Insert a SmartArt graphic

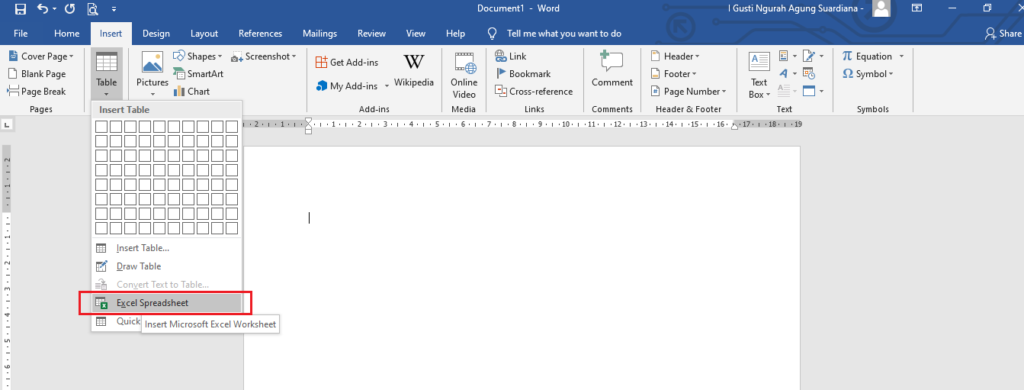pyautogui.click(x=199, y=74)
